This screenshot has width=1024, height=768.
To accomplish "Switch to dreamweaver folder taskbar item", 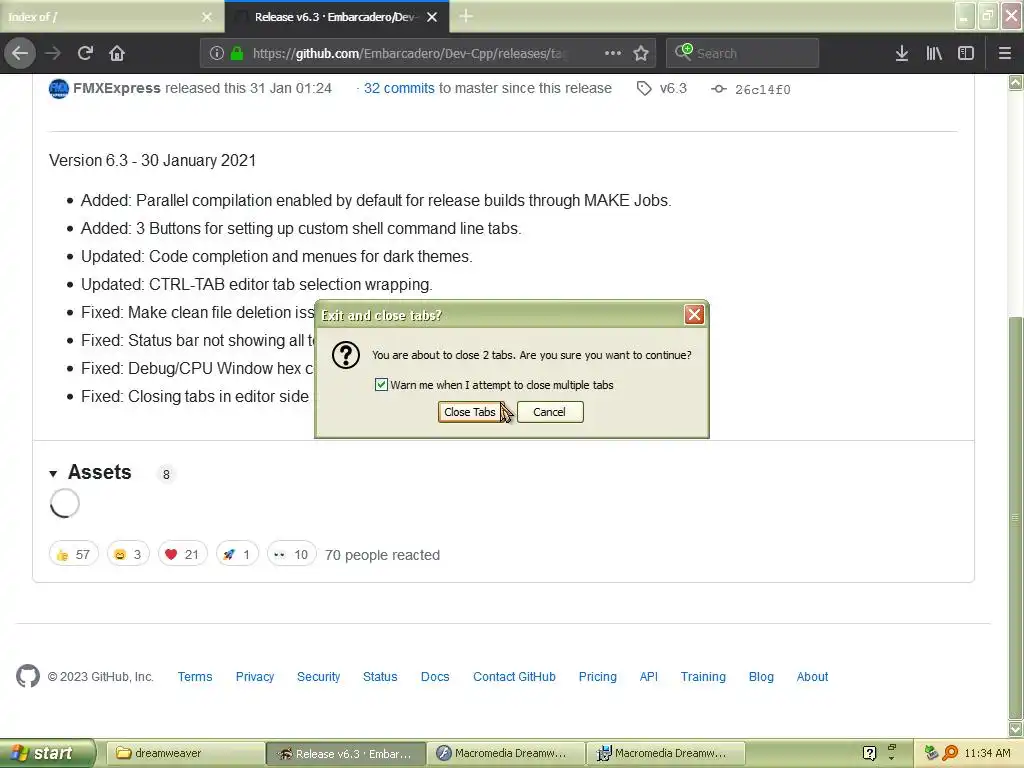I will point(184,753).
